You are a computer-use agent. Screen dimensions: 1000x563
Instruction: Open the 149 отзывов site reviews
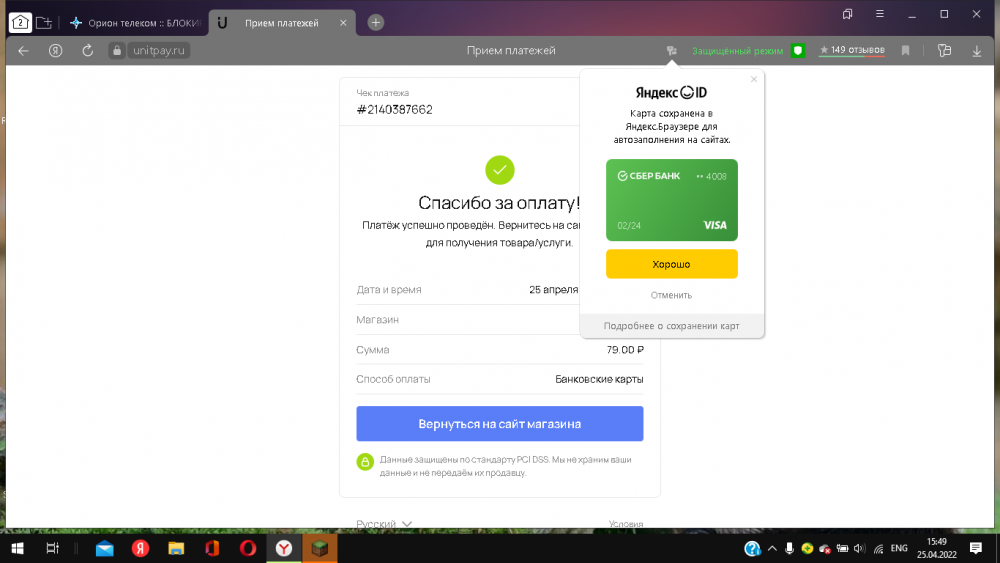point(851,50)
